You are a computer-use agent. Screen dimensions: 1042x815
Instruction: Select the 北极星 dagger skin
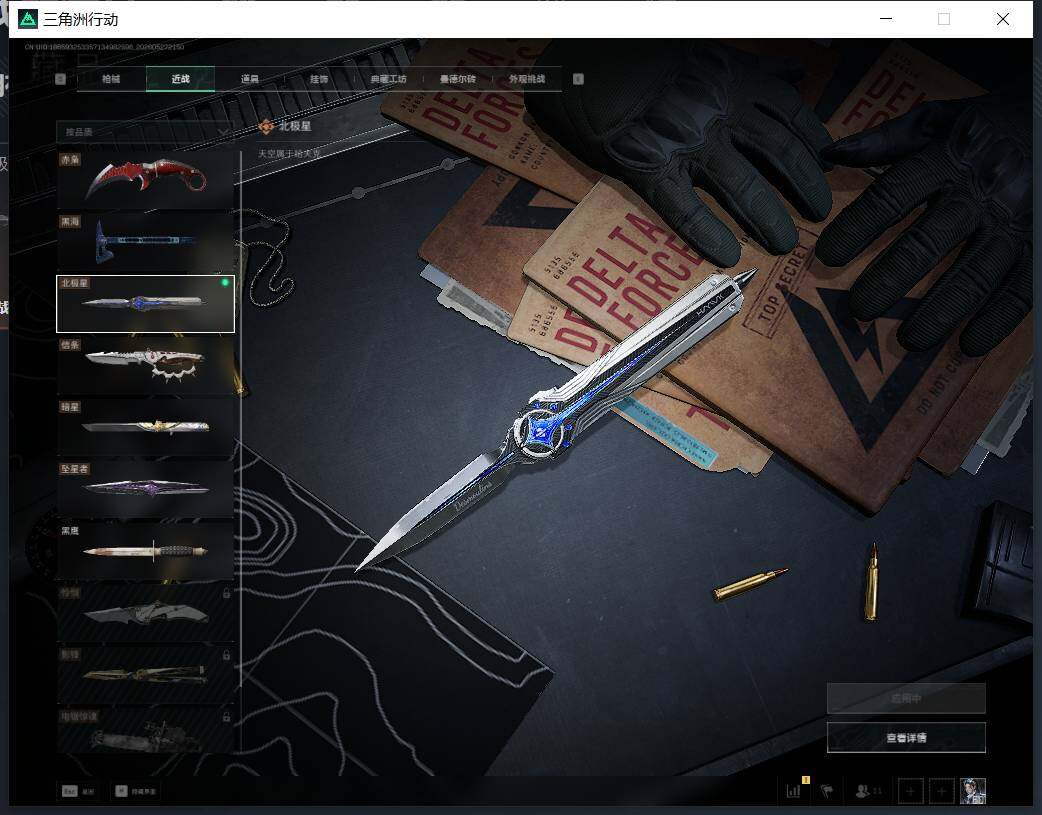[146, 304]
